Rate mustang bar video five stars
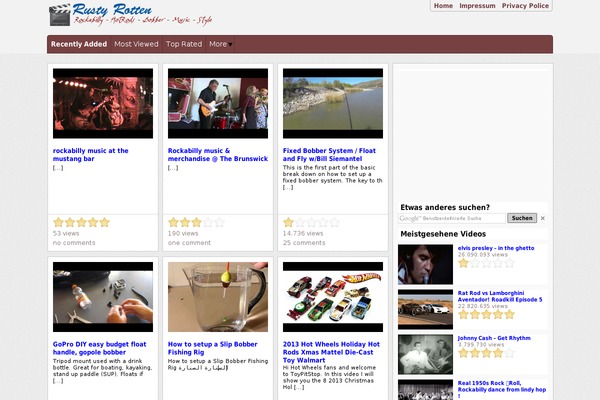This screenshot has height=400, width=600. pyautogui.click(x=104, y=222)
